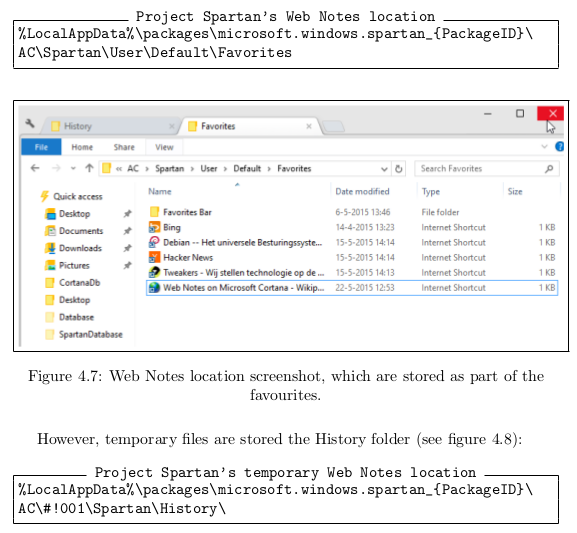
Task: Click Default in the breadcrumb path
Action: [x=247, y=169]
